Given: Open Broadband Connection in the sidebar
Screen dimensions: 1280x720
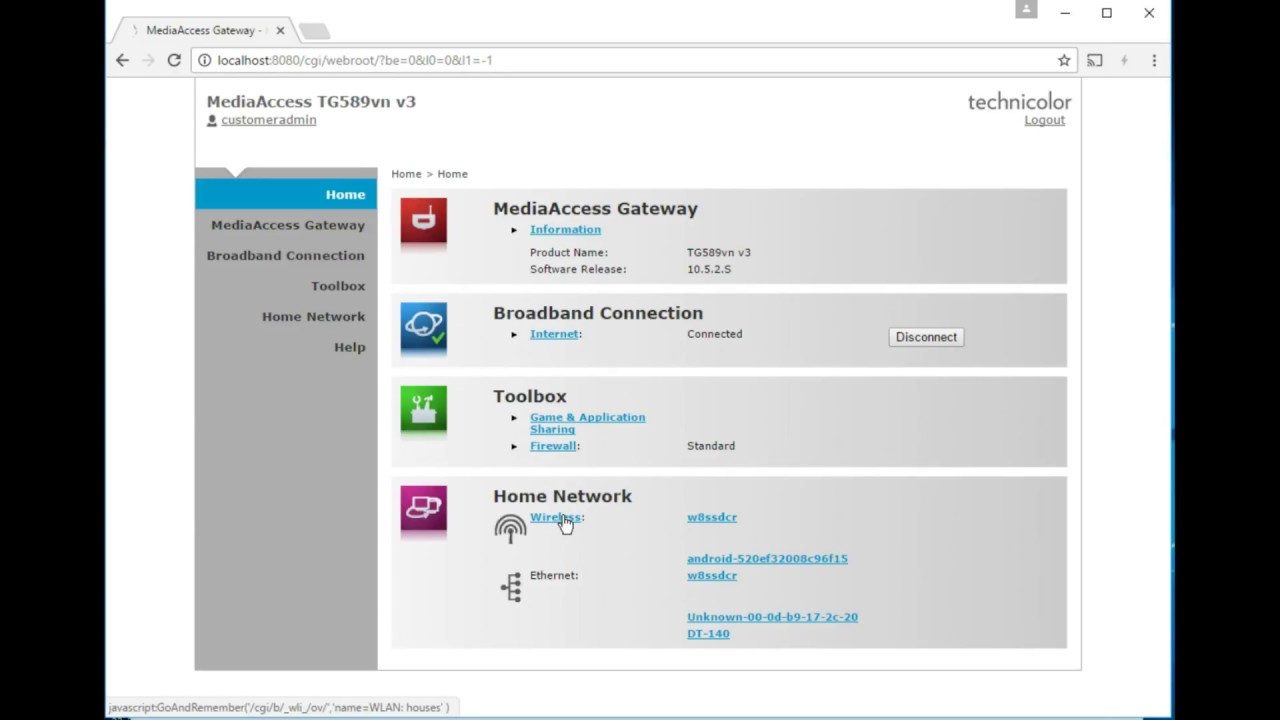Looking at the screenshot, I should 286,255.
